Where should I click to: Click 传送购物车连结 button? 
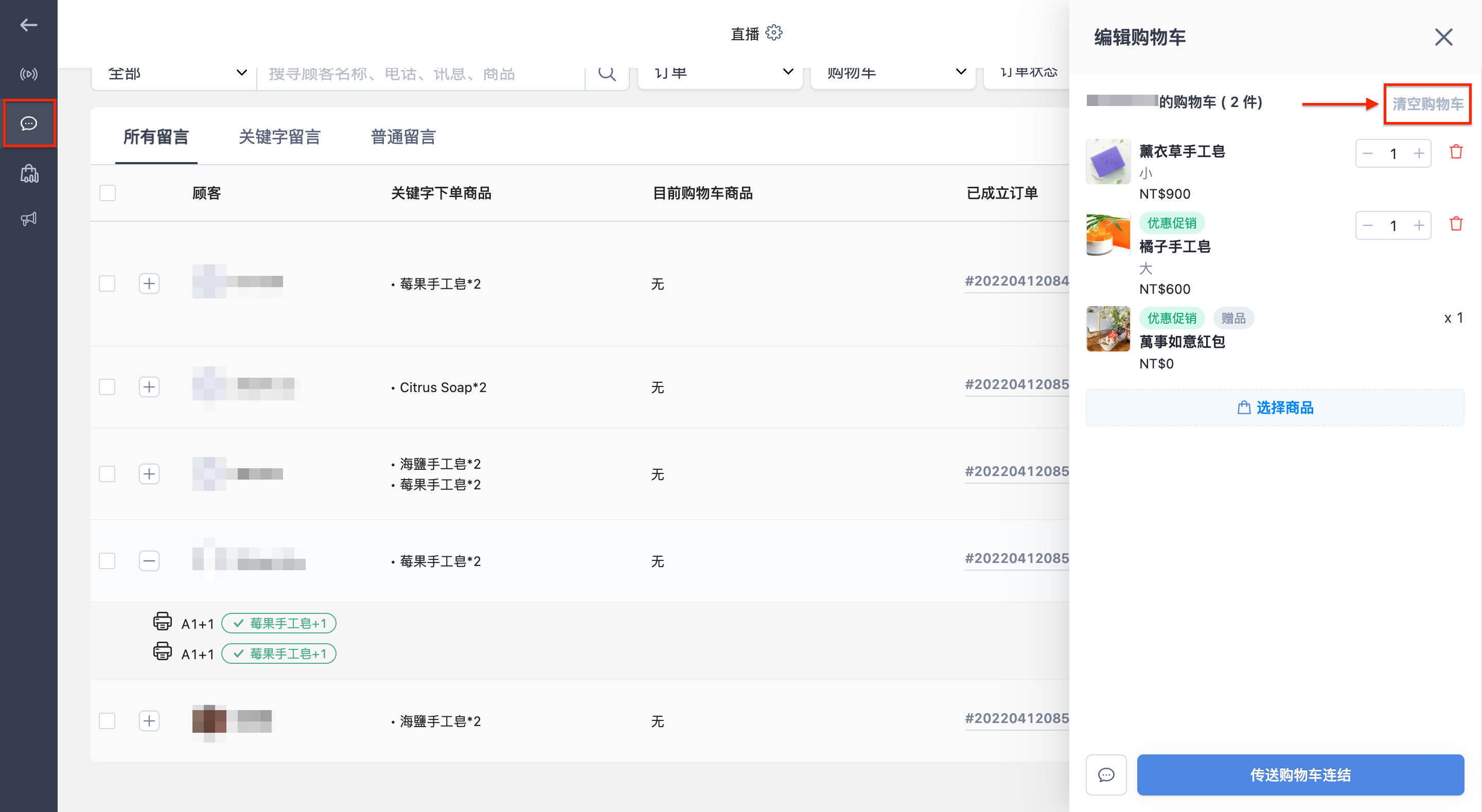pyautogui.click(x=1301, y=775)
